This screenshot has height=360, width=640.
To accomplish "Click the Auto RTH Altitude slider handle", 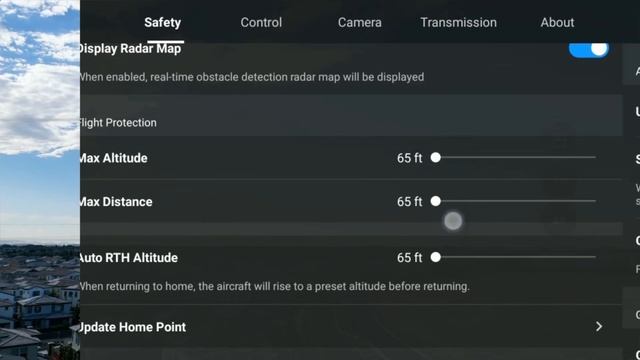I will tap(436, 257).
